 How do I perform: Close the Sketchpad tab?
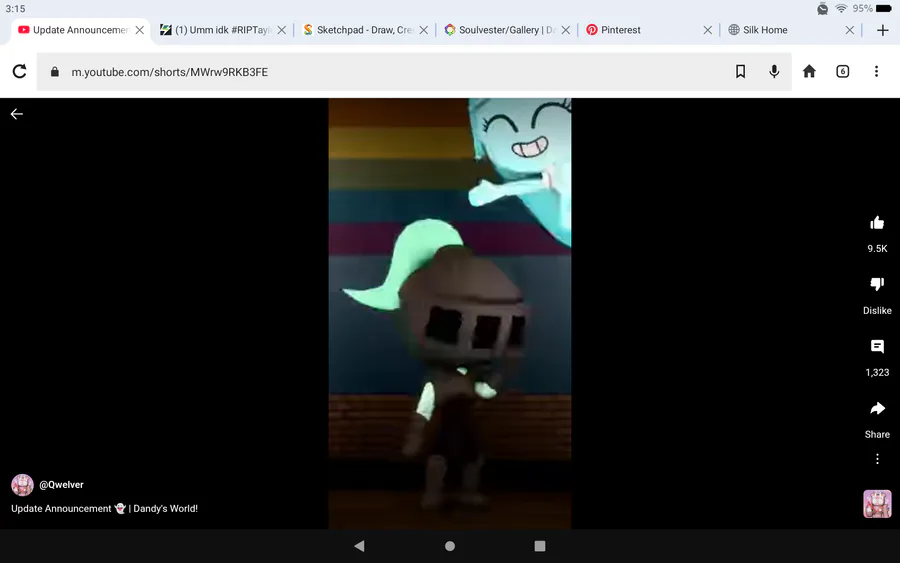[424, 30]
